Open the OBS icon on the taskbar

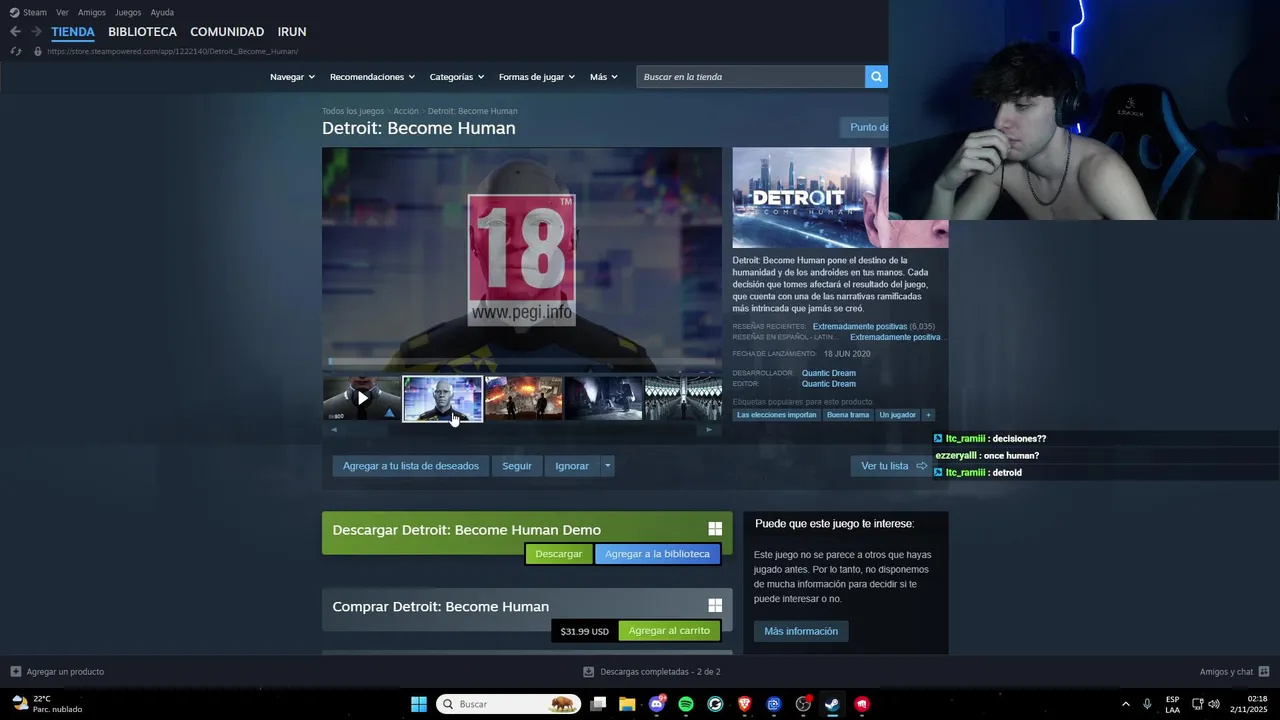click(x=803, y=704)
